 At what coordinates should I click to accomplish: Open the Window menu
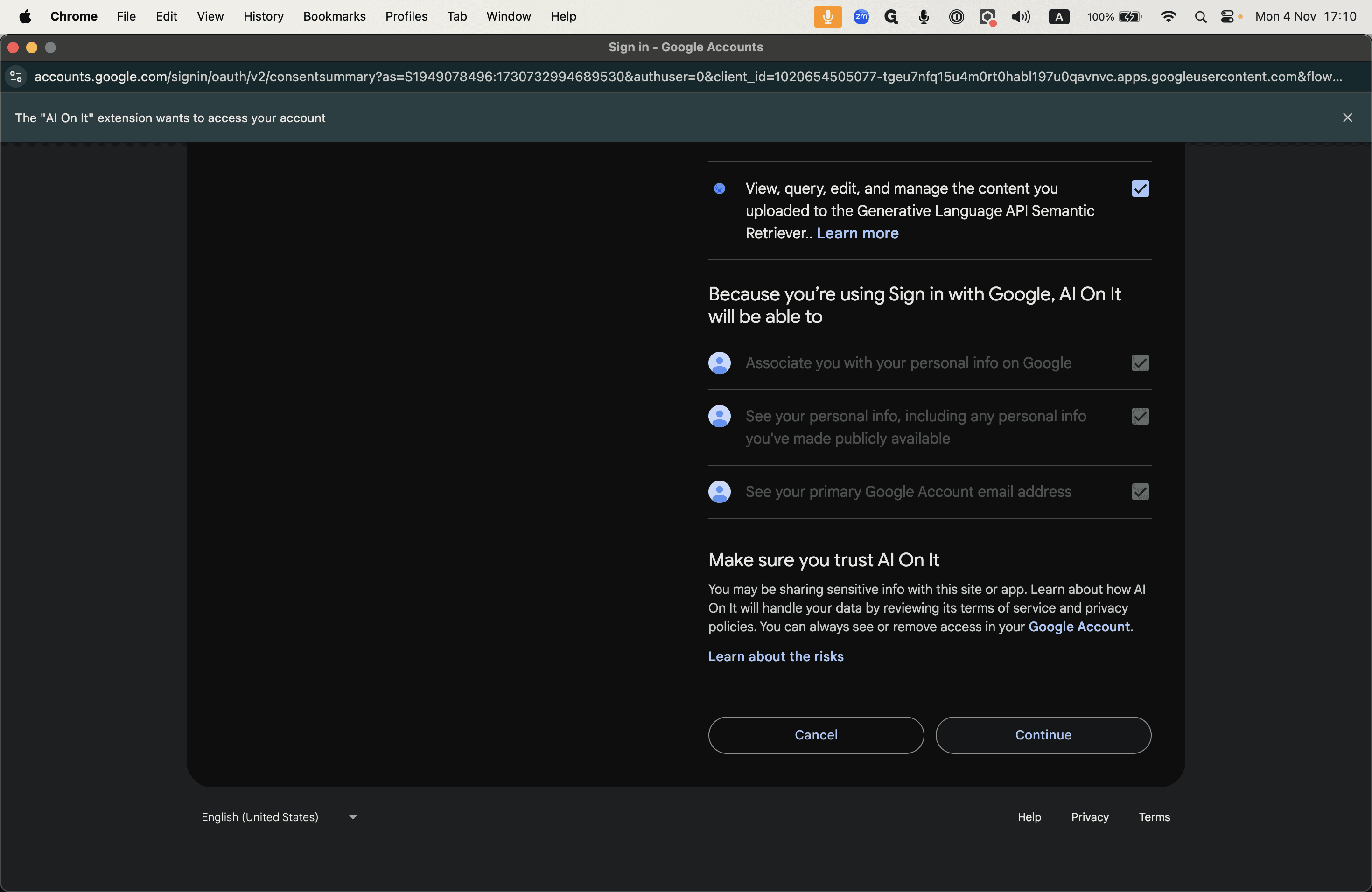(509, 17)
